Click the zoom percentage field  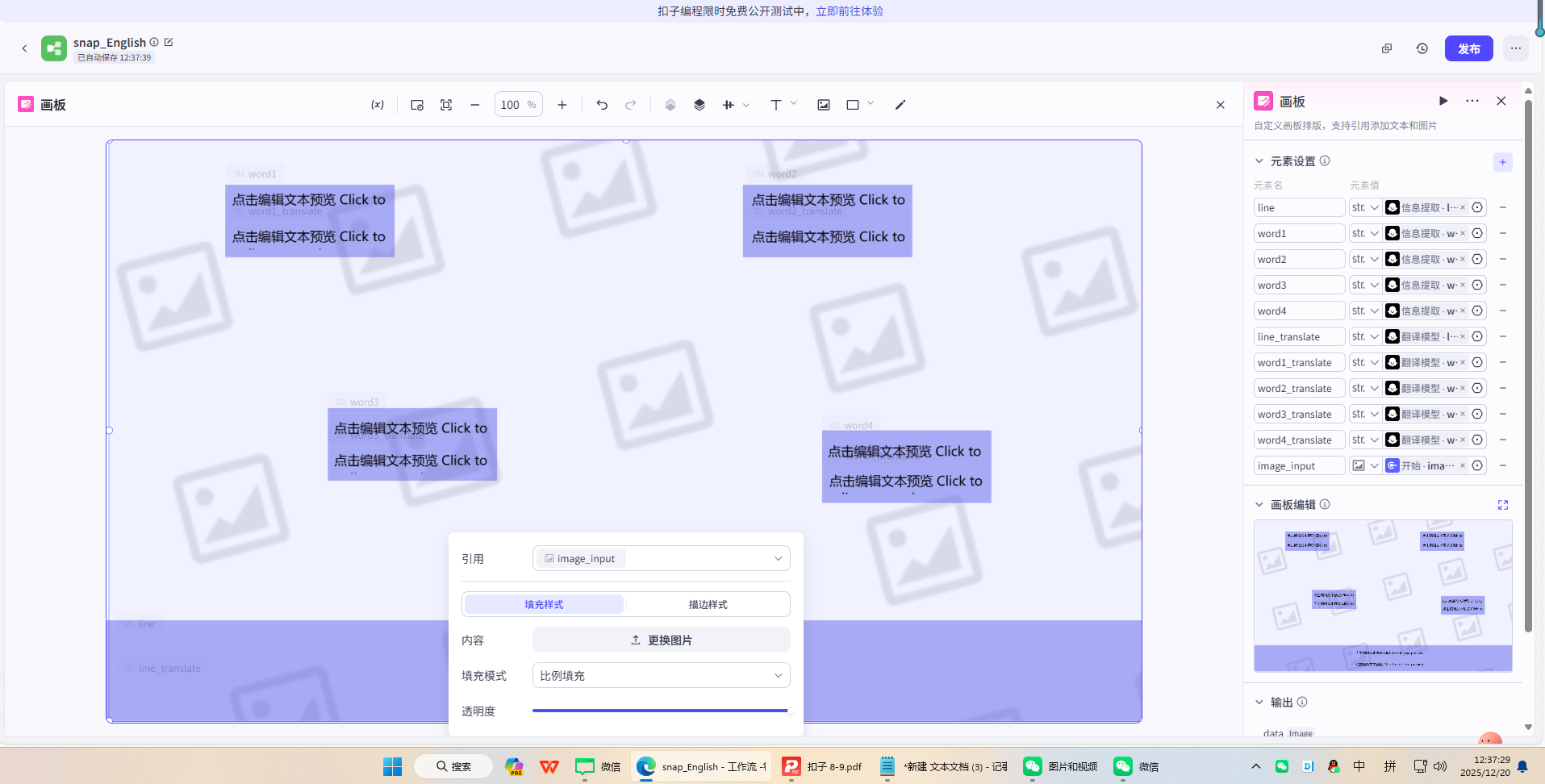[519, 105]
